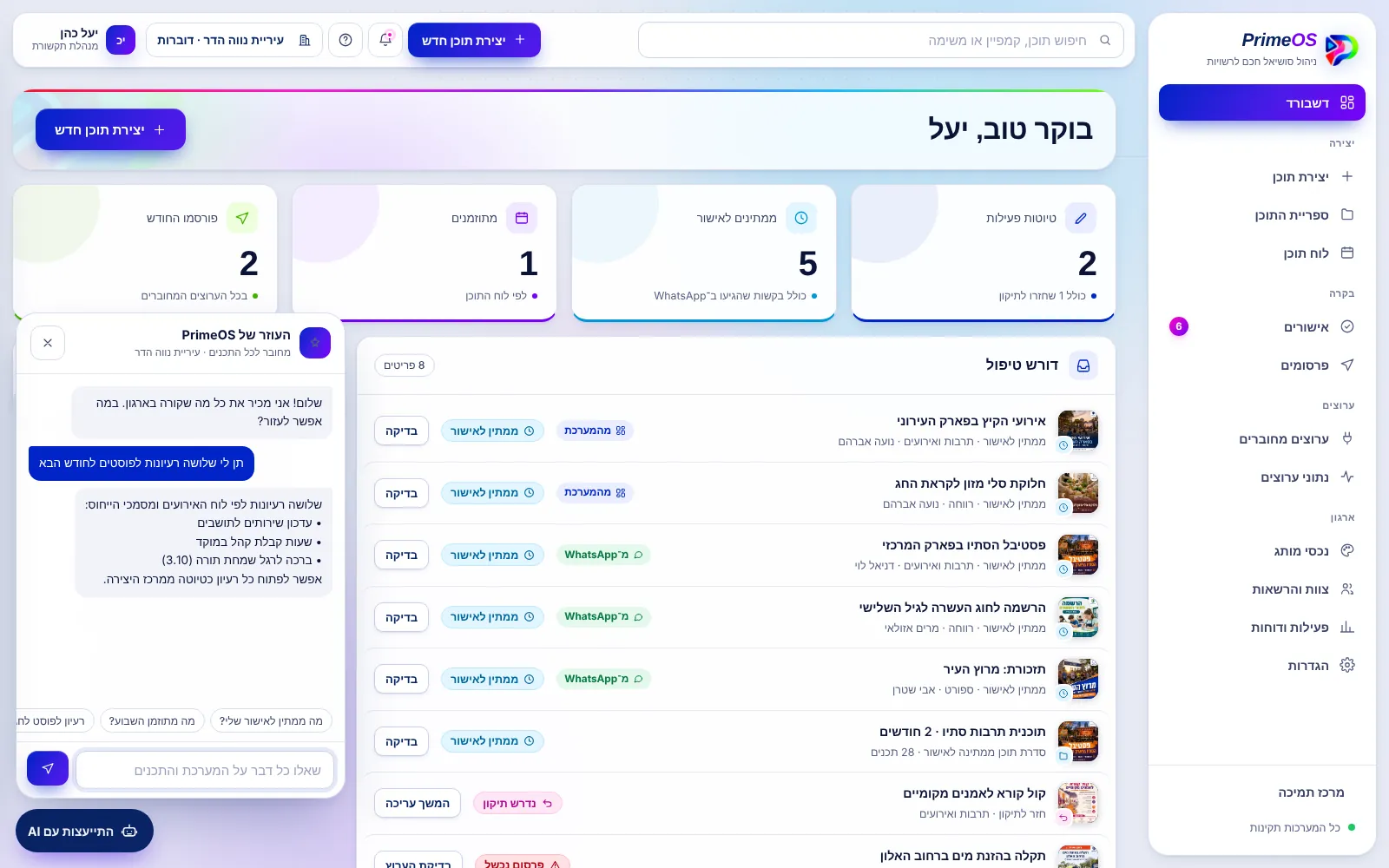Click the help question mark icon
Viewport: 1389px width, 868px height.
346,40
